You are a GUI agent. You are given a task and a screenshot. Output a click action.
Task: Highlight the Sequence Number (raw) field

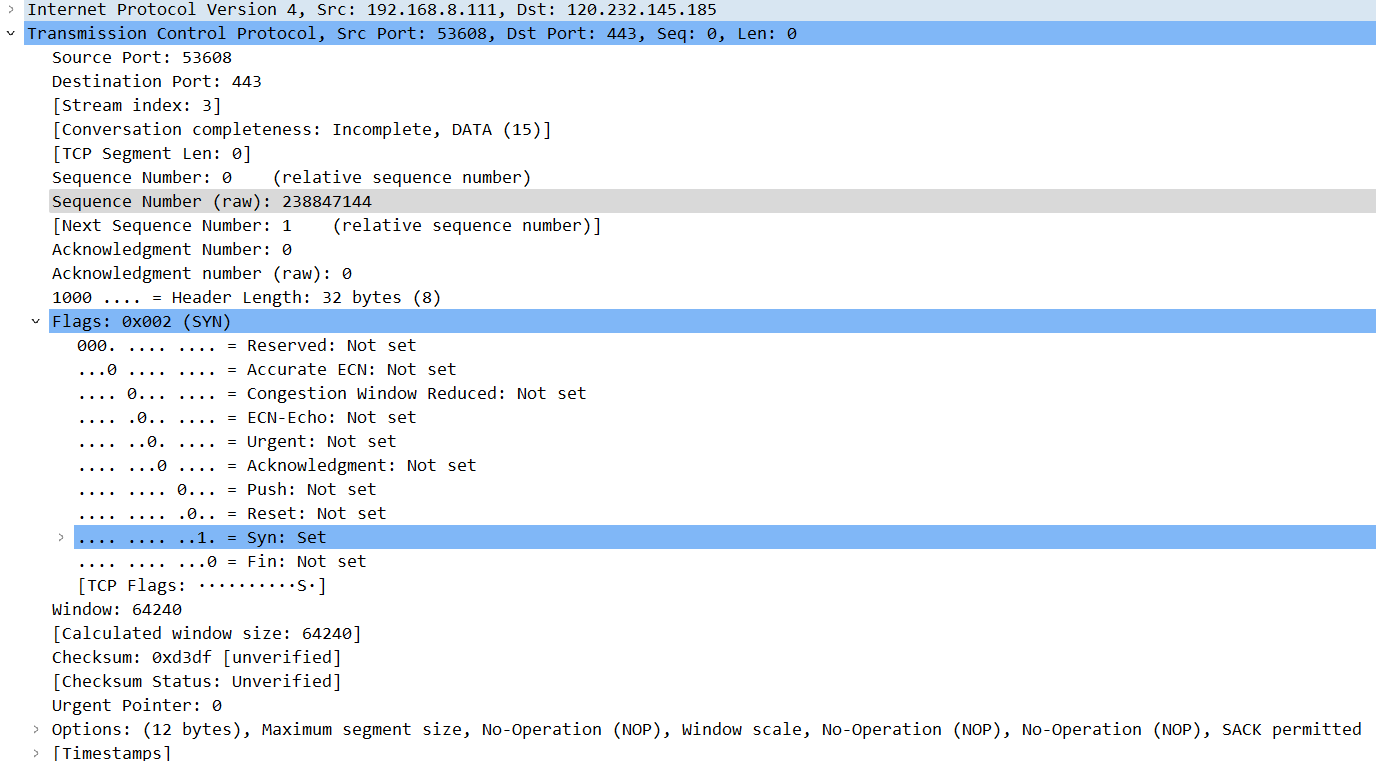click(x=211, y=201)
